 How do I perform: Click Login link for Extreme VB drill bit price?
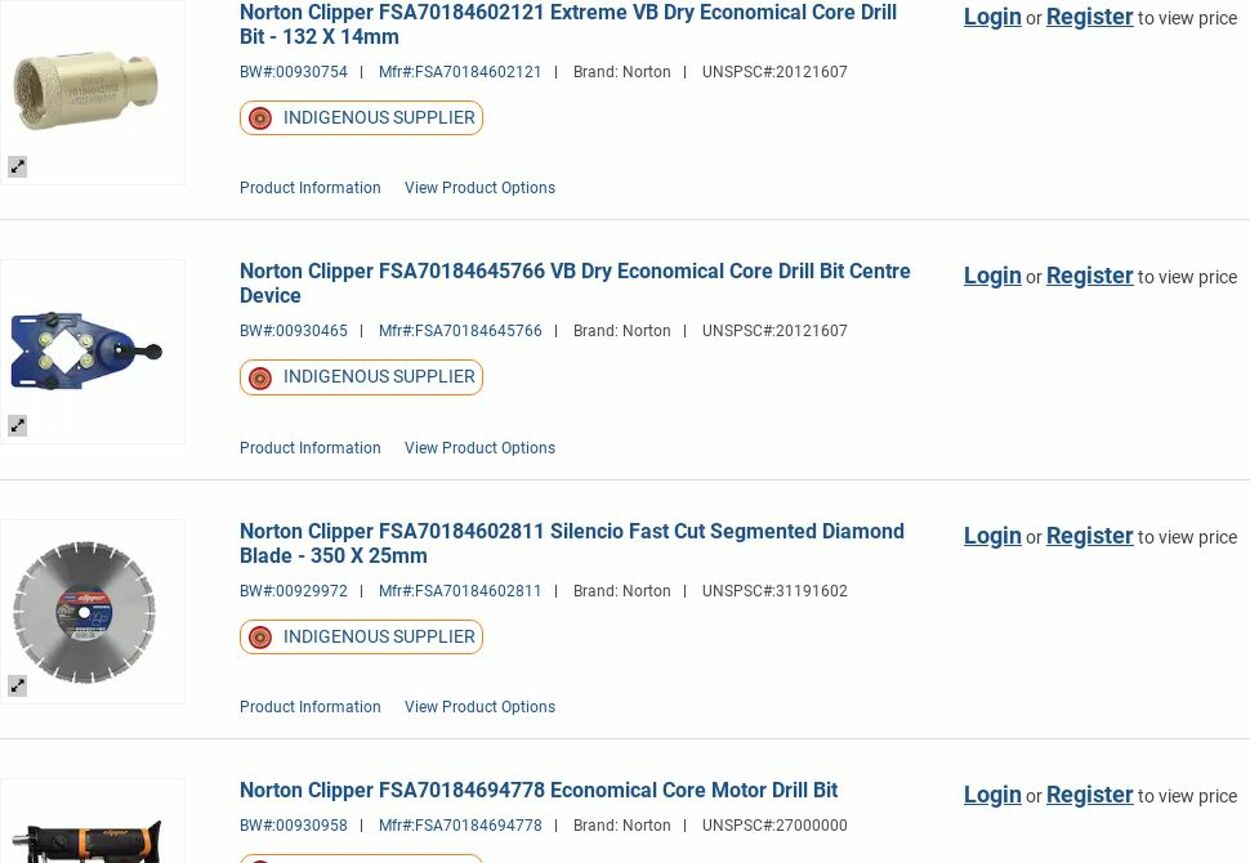[x=992, y=17]
